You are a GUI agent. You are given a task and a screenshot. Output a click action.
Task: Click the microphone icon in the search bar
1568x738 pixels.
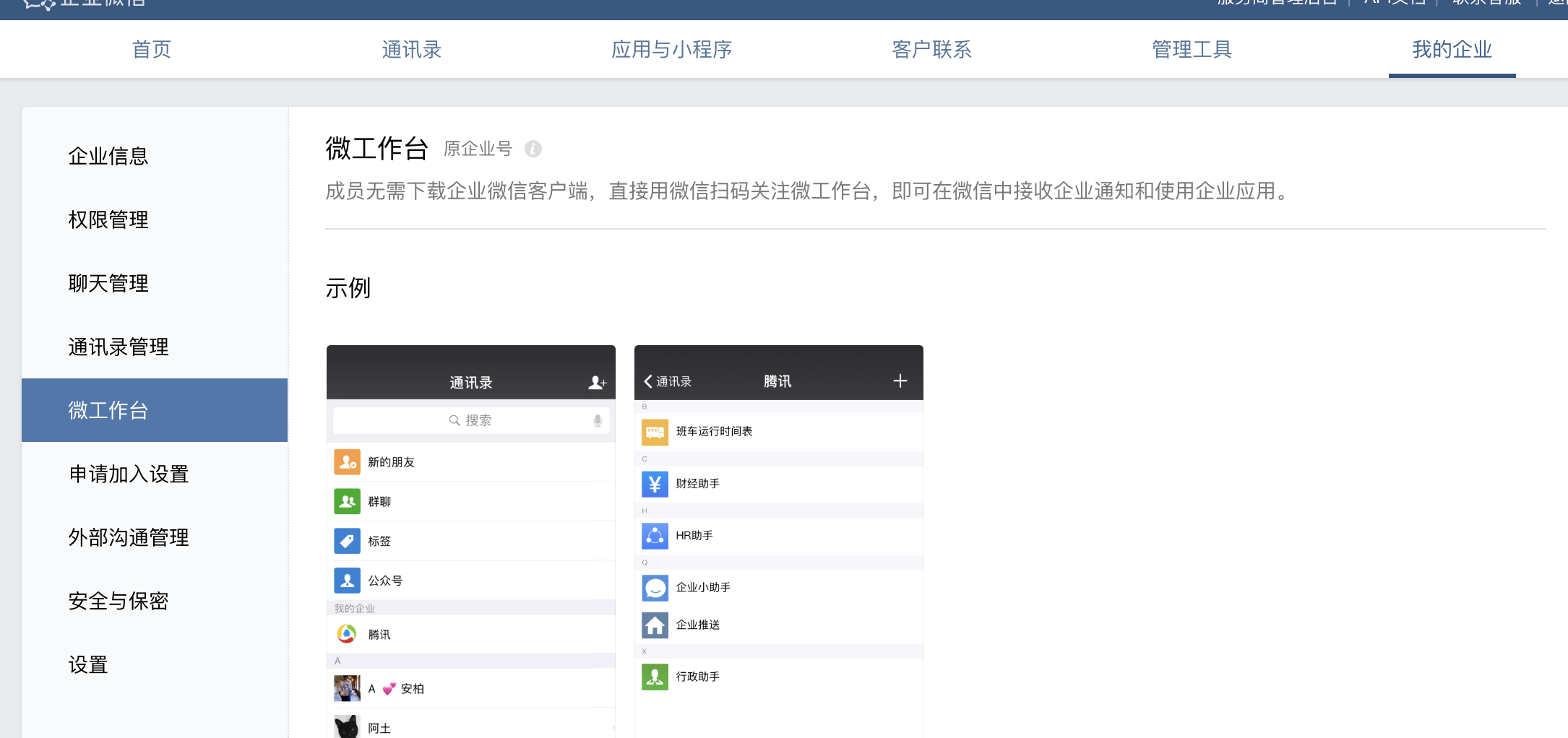click(598, 420)
